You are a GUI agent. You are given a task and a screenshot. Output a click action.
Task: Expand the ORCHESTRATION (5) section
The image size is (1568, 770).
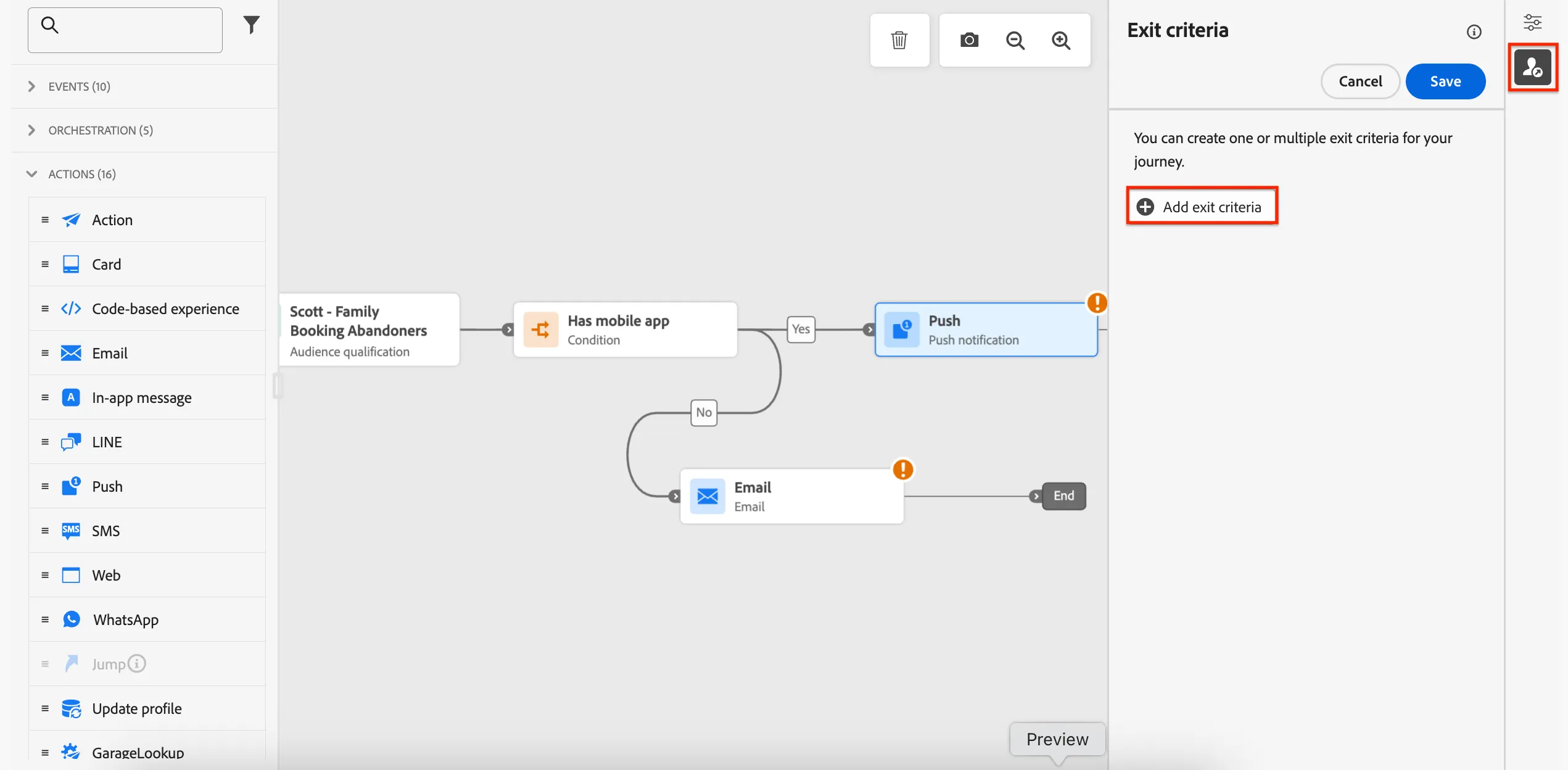click(91, 130)
